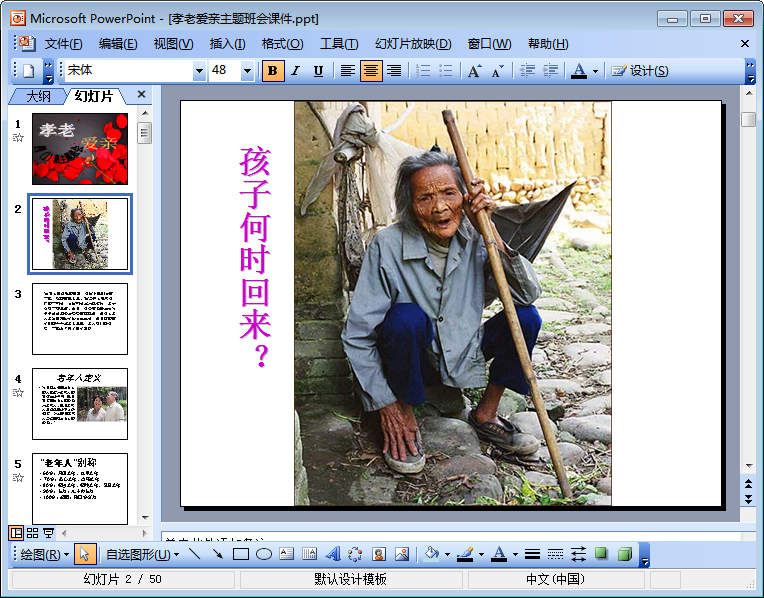
Task: Increase font size with large A icon
Action: pos(475,71)
